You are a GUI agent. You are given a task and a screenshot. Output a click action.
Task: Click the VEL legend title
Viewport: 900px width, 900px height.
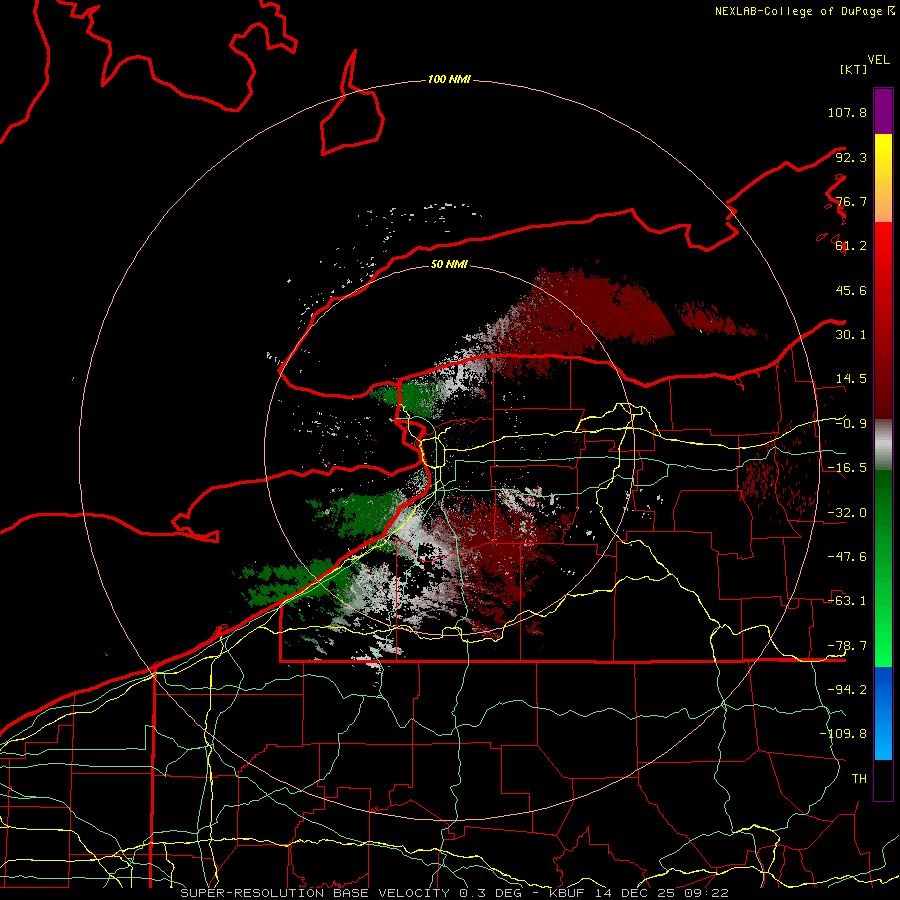tap(878, 60)
